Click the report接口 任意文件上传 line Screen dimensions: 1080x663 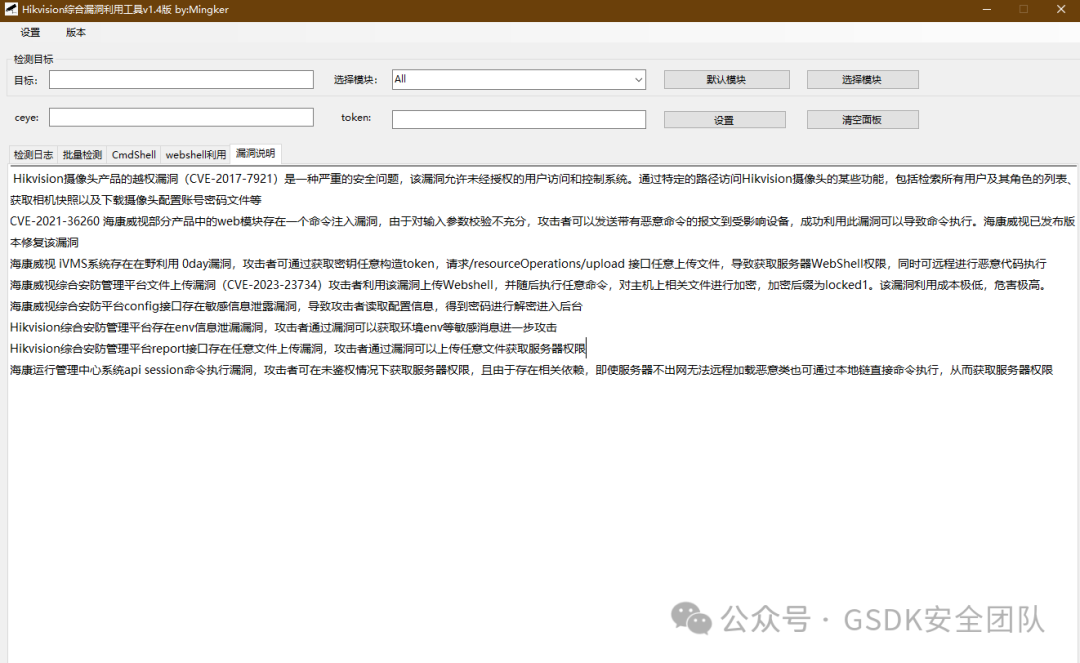tap(298, 349)
